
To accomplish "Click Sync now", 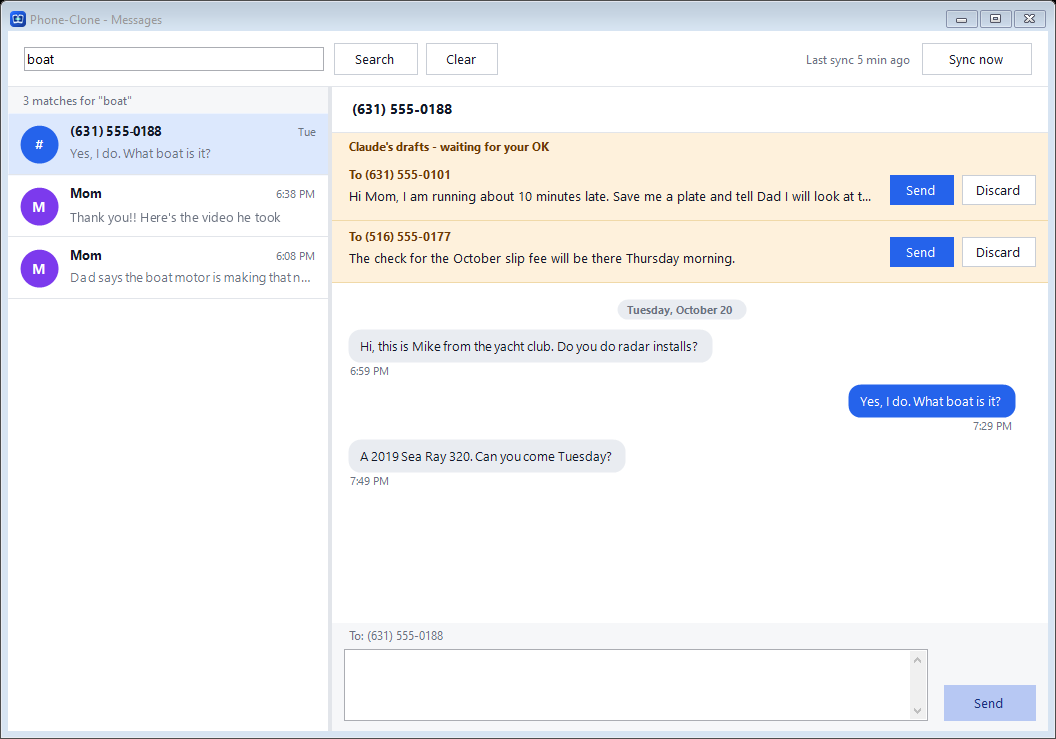I will (x=976, y=59).
